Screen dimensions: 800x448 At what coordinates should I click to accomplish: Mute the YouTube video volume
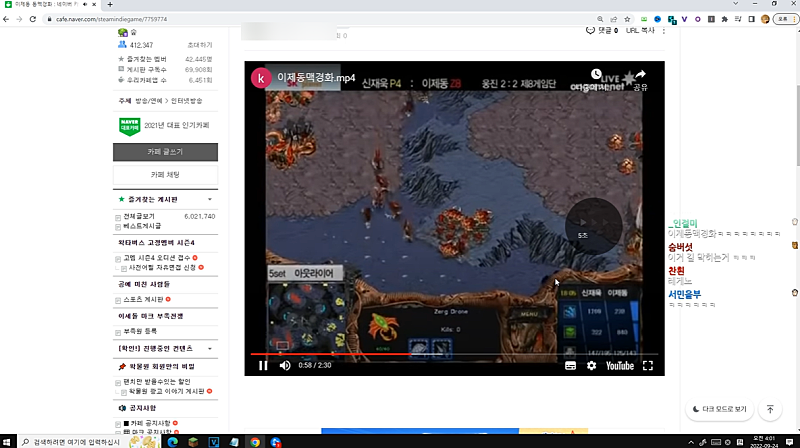[285, 365]
